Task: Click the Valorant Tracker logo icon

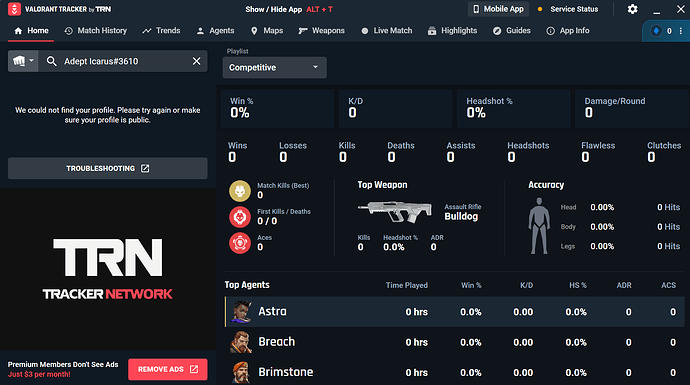Action: [x=14, y=9]
